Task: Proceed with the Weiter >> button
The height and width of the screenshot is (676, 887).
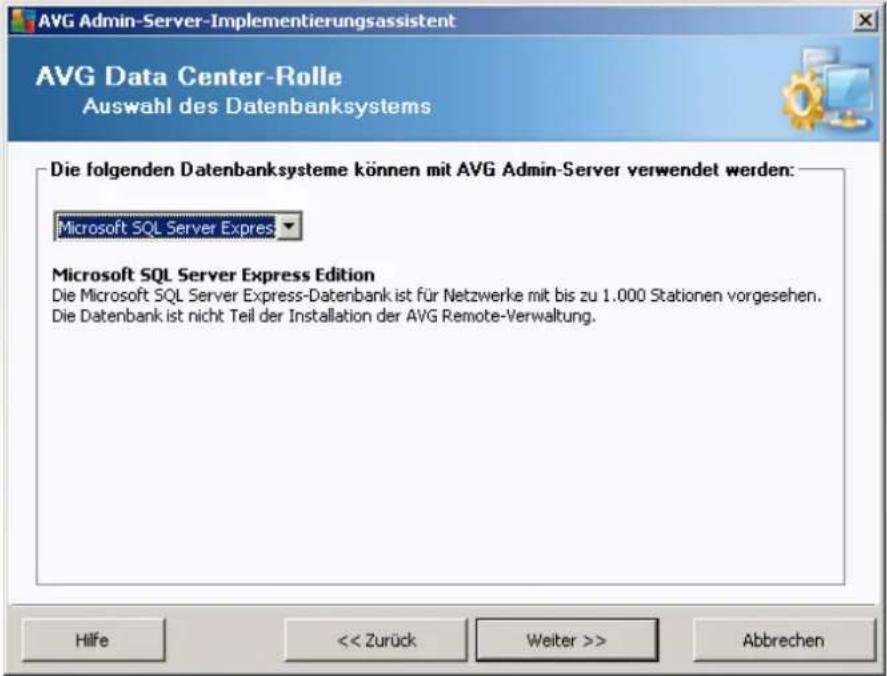Action: click(x=567, y=640)
